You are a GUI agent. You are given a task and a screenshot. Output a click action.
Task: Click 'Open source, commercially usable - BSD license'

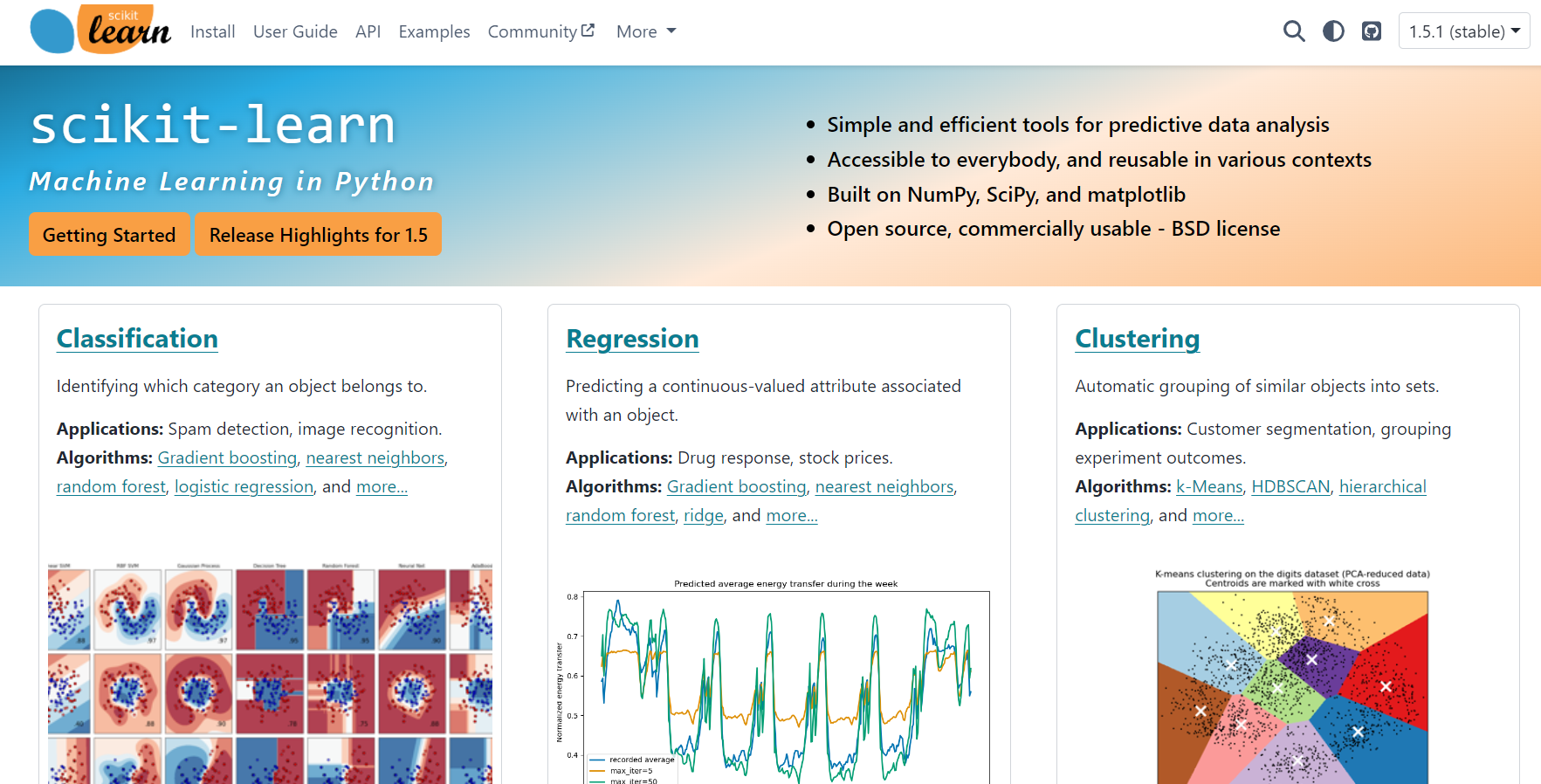[x=1054, y=229]
